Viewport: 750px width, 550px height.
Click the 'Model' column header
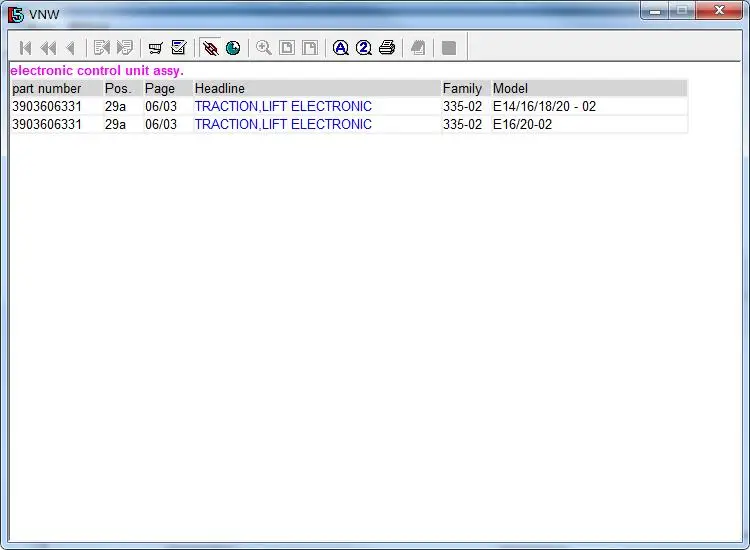[x=590, y=88]
